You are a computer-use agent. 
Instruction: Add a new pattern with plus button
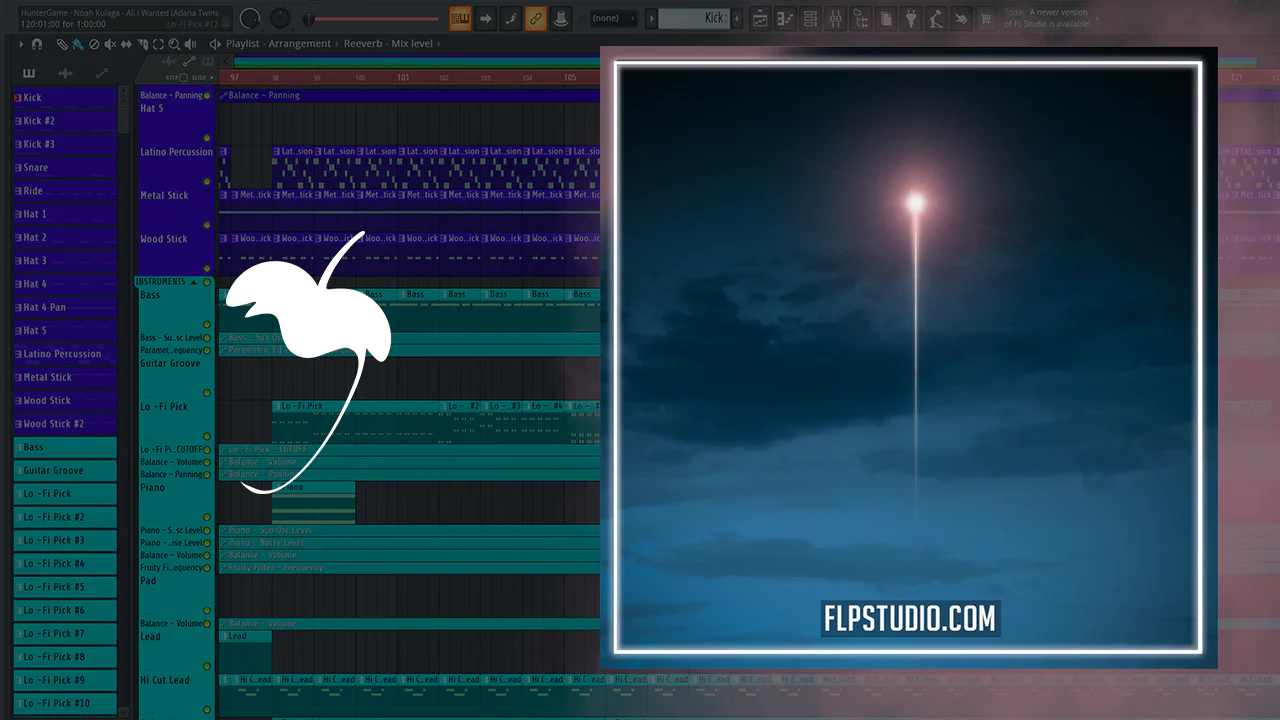pos(738,18)
